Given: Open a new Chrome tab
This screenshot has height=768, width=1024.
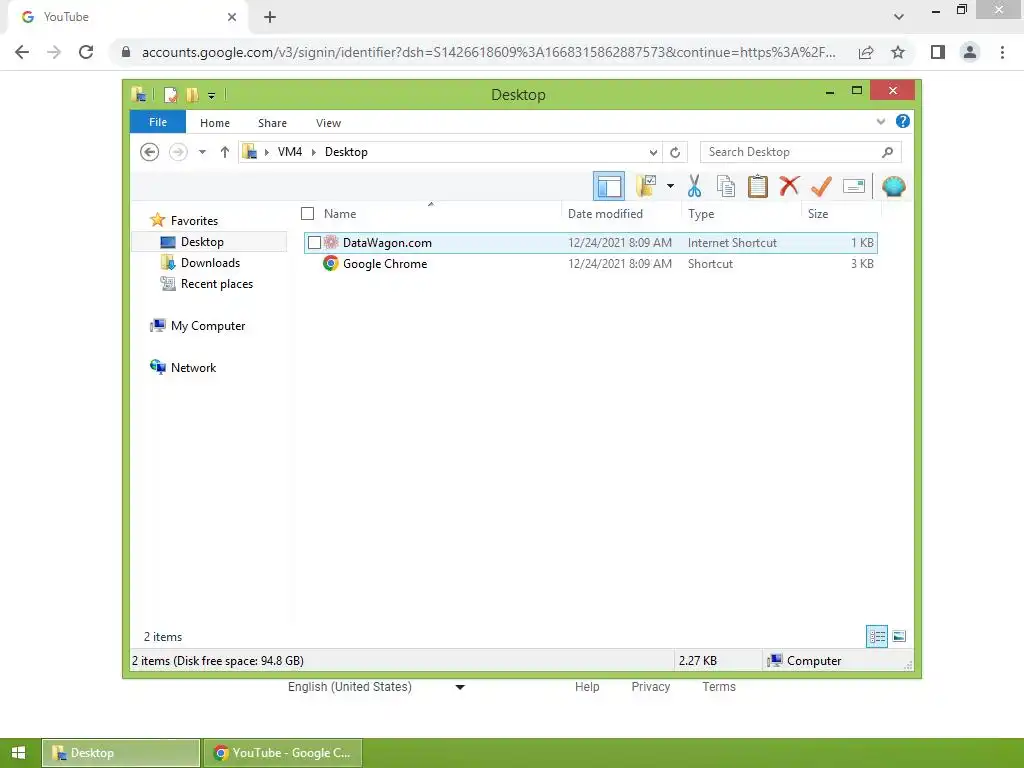Looking at the screenshot, I should pyautogui.click(x=270, y=17).
